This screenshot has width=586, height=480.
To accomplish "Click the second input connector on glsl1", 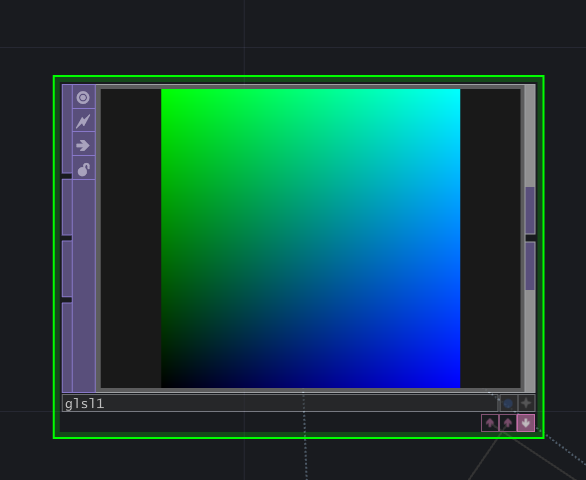I will 67,207.
